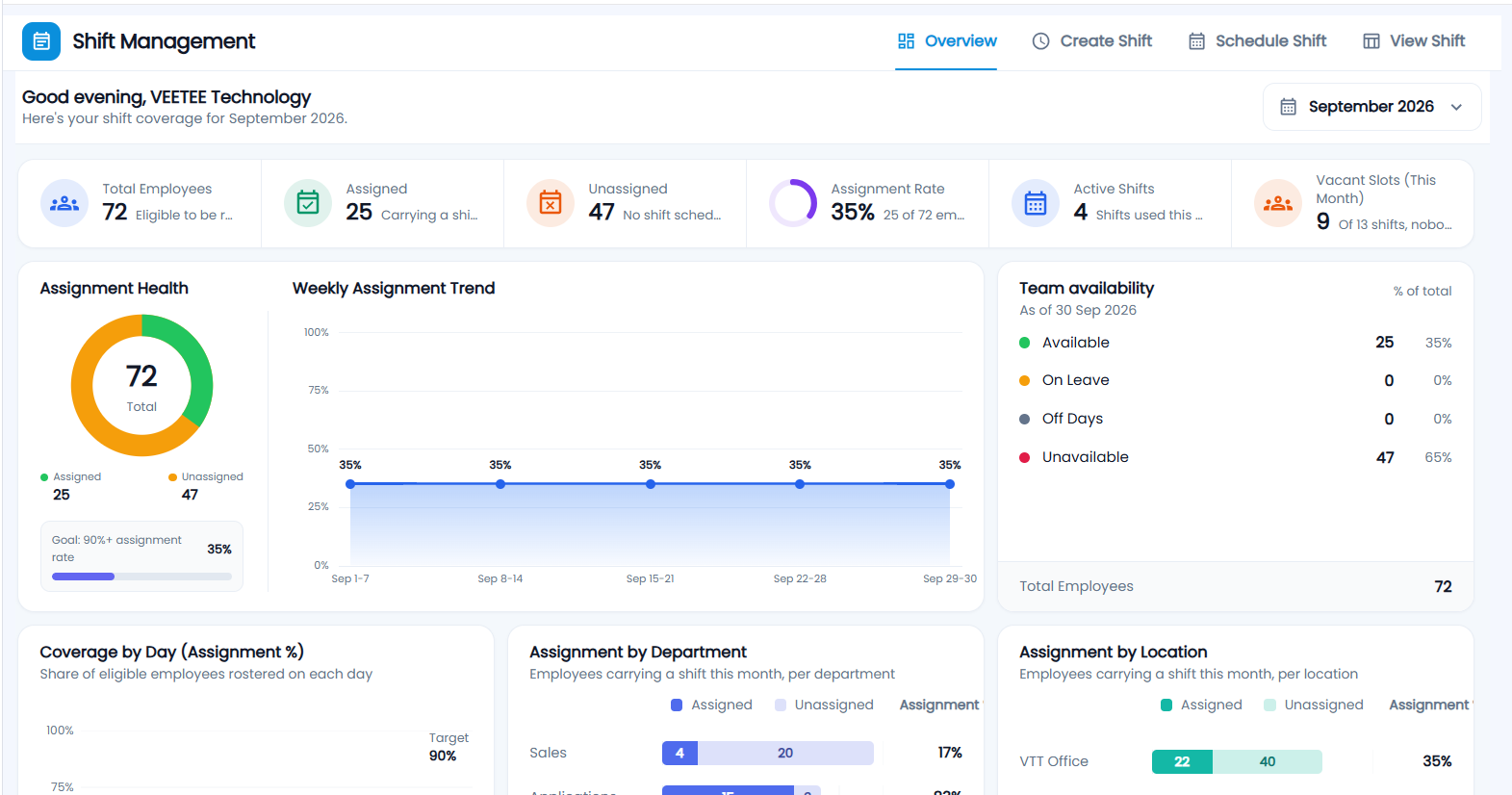Click the Sep 29-30 trend data point

950,484
